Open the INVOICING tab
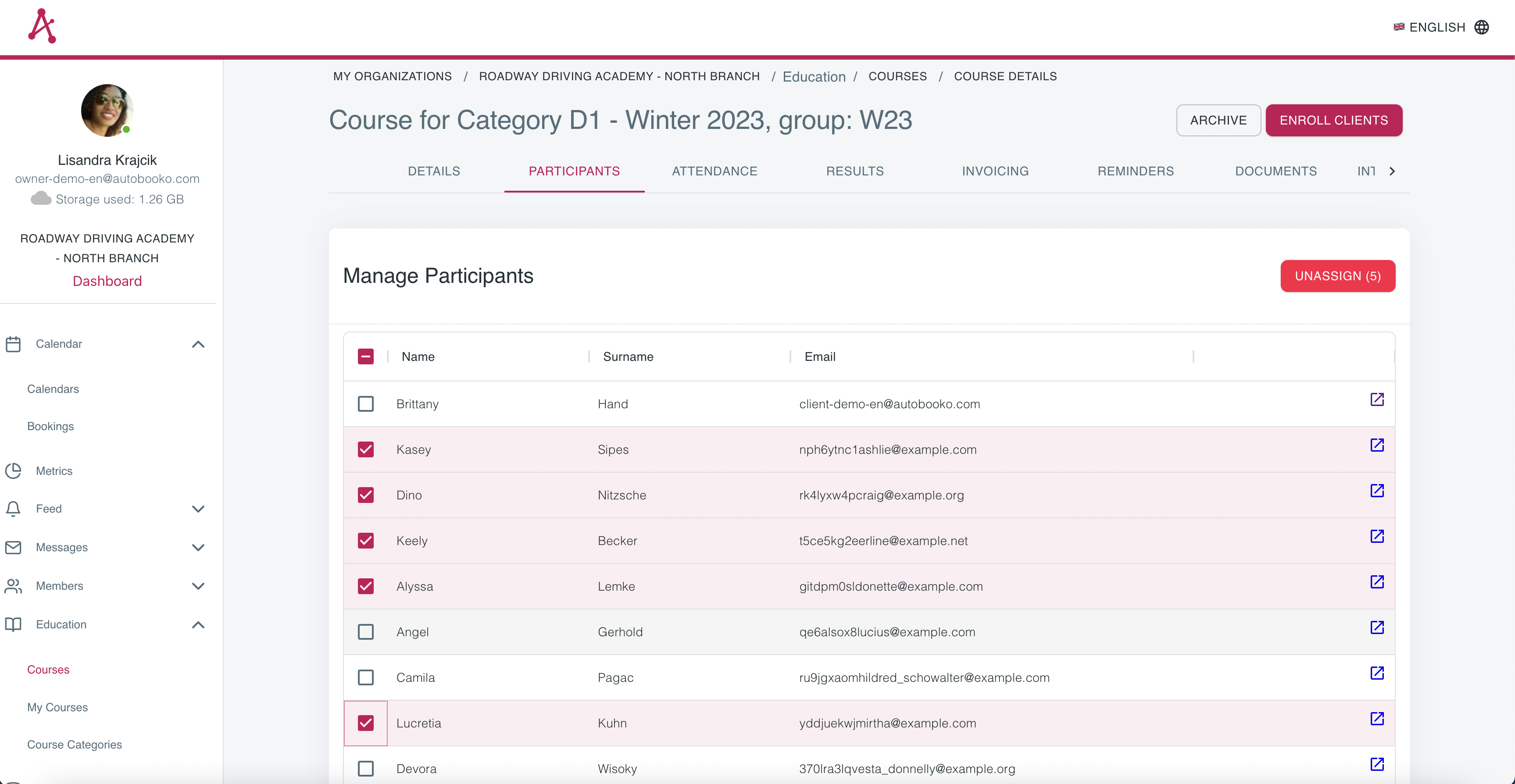The height and width of the screenshot is (784, 1515). (x=994, y=171)
